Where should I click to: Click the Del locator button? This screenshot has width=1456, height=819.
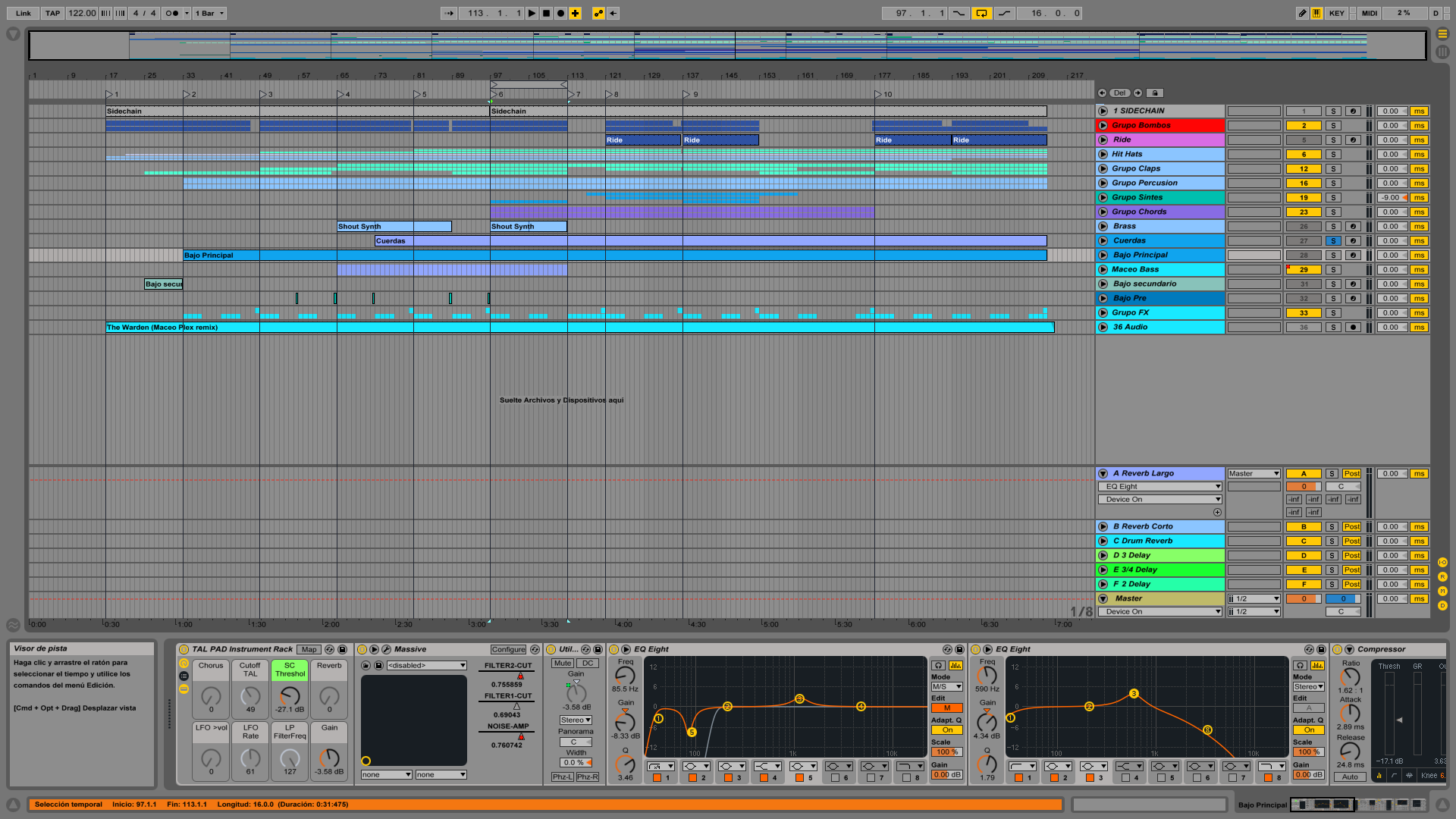click(x=1120, y=93)
